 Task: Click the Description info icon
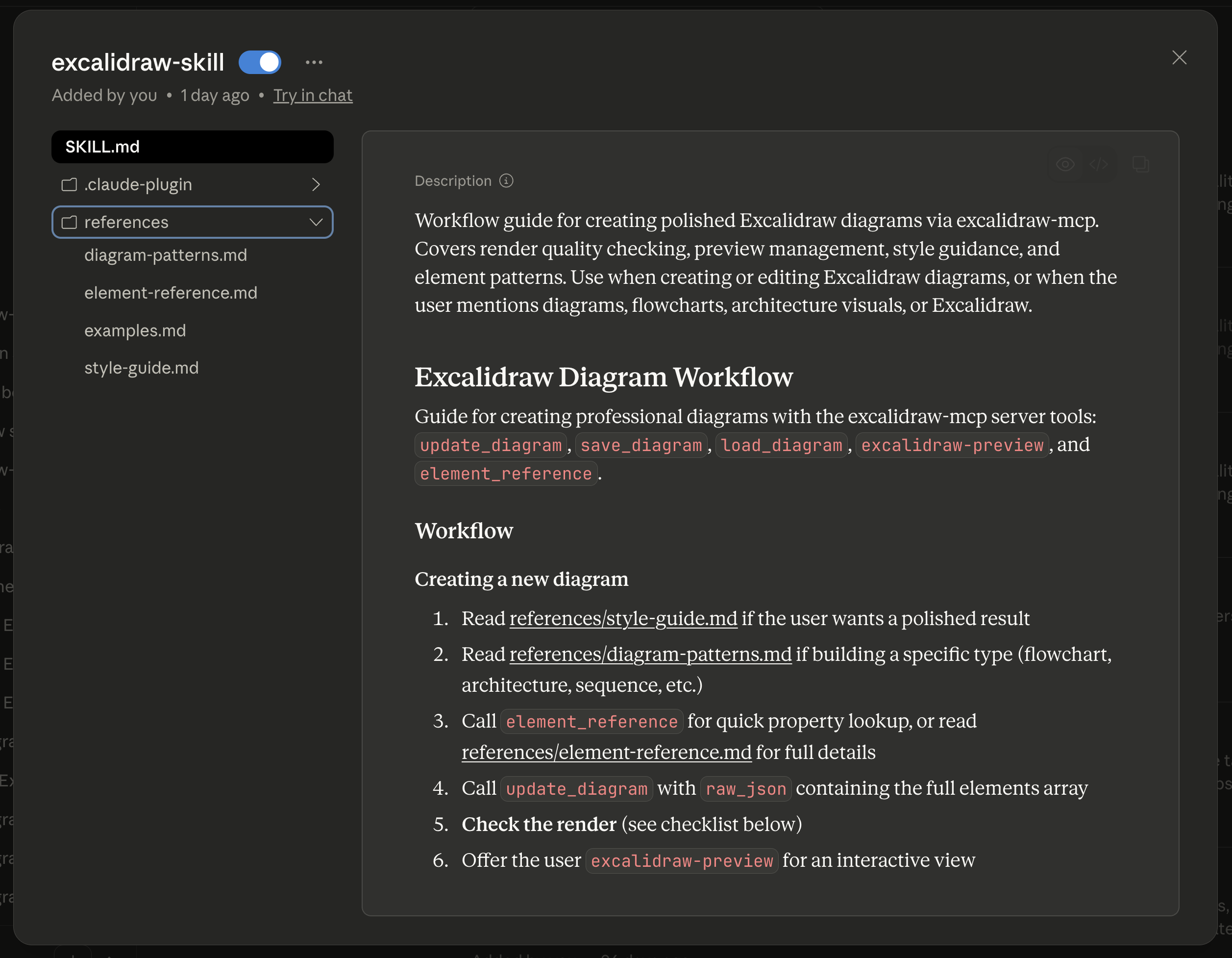pyautogui.click(x=506, y=180)
